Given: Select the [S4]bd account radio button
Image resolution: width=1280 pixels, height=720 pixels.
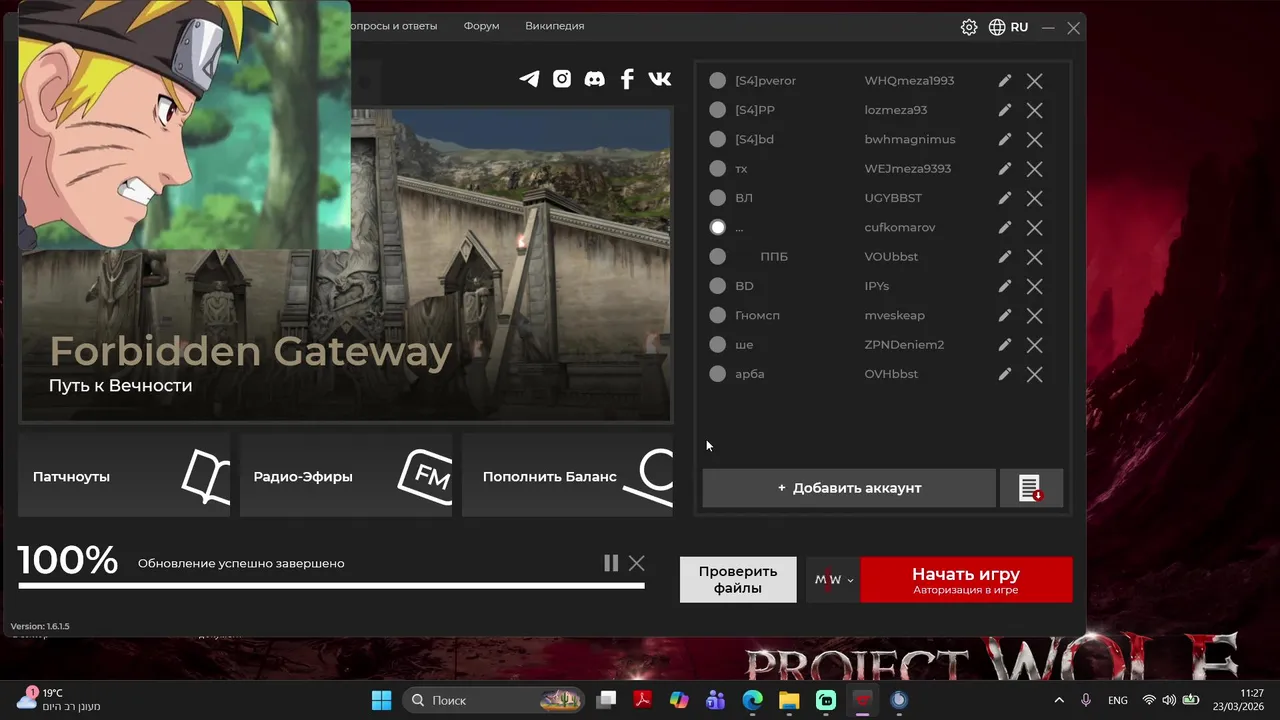Looking at the screenshot, I should (717, 139).
